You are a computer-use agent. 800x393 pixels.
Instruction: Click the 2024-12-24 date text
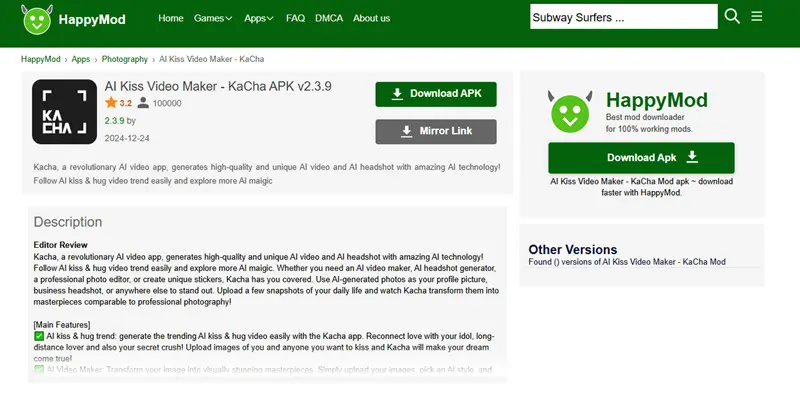coord(127,138)
